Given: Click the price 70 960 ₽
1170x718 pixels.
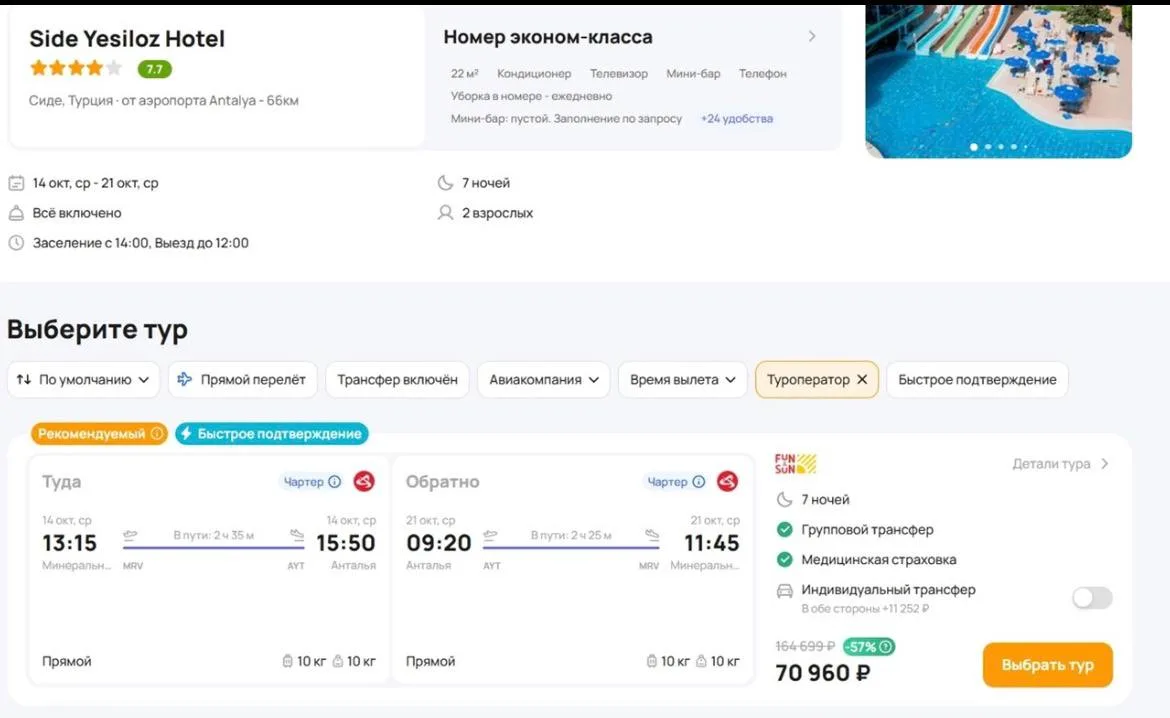Looking at the screenshot, I should pos(822,673).
